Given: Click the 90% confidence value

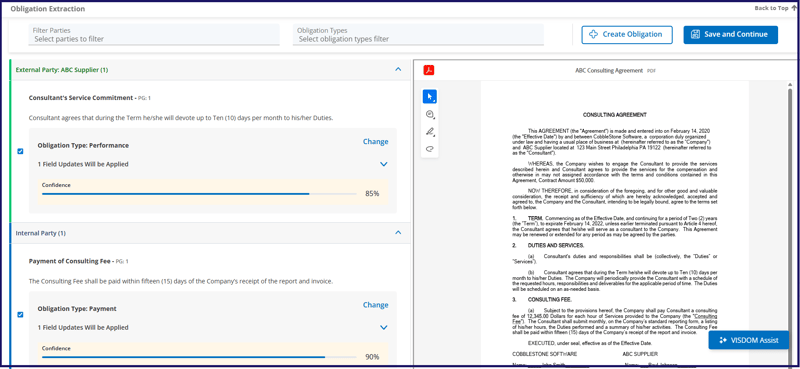Looking at the screenshot, I should click(372, 357).
